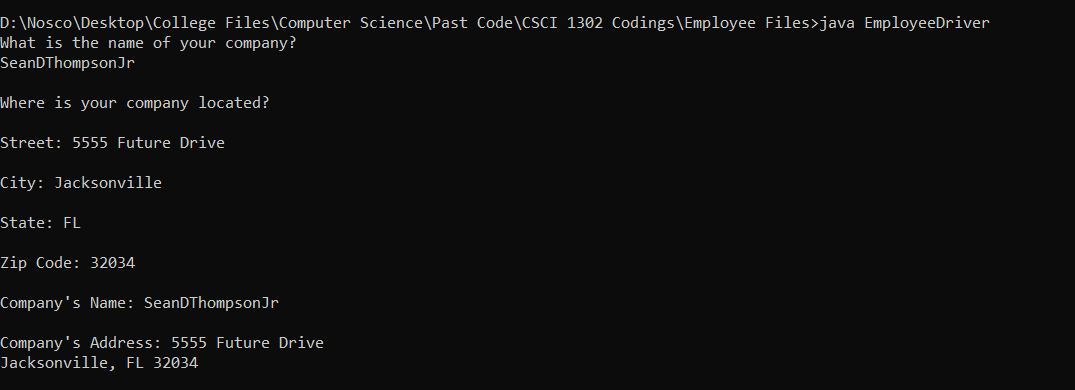Click the FL value after State

(71, 223)
